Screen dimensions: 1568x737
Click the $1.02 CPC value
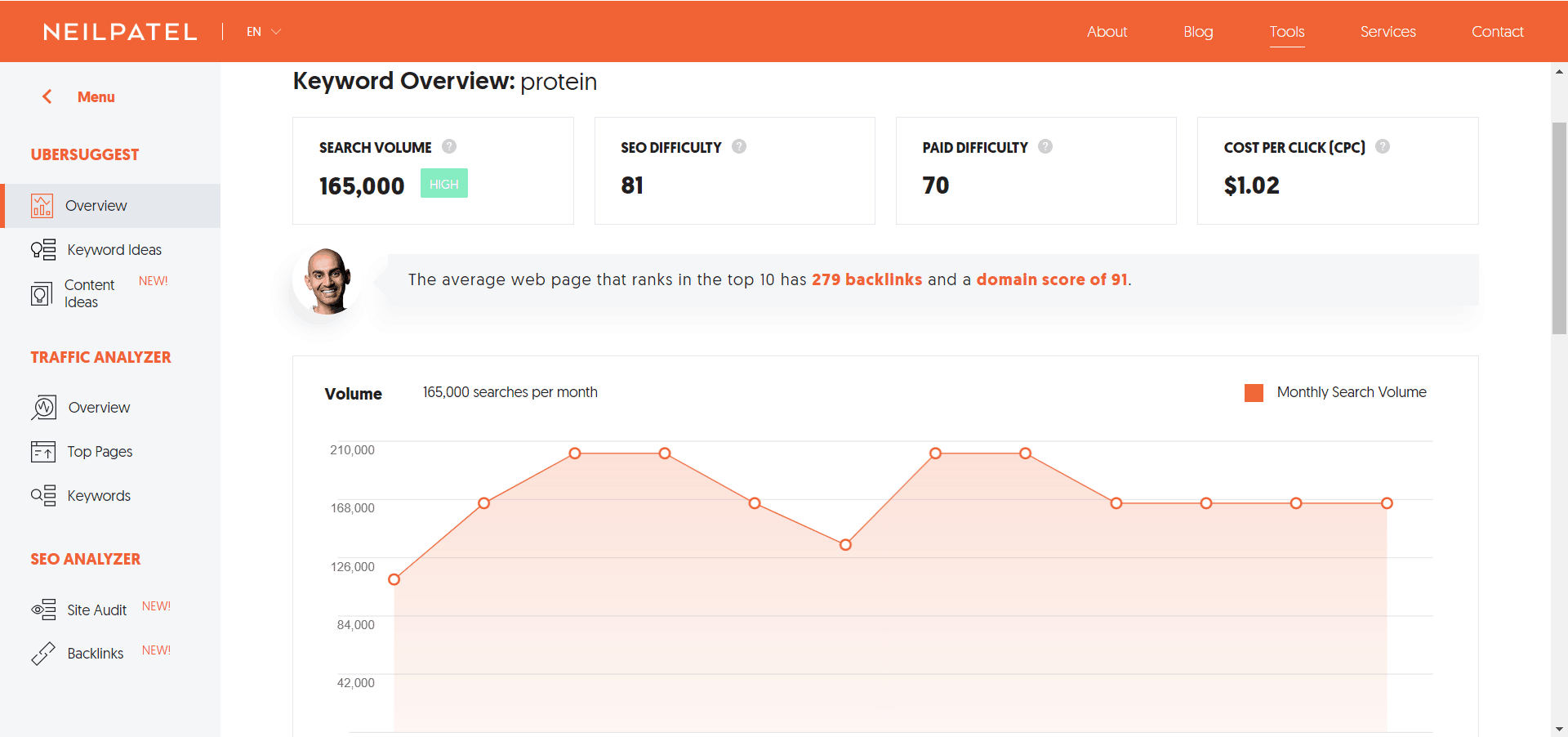point(1252,185)
